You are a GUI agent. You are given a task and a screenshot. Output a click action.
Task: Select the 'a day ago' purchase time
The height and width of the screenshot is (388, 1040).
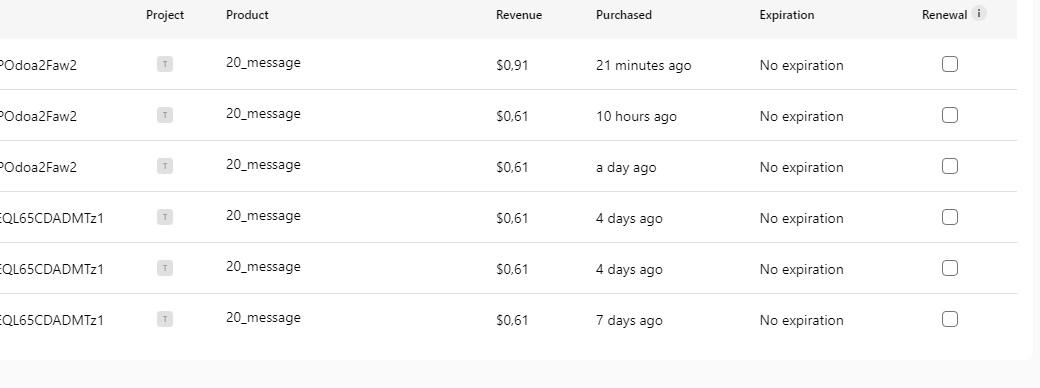626,167
